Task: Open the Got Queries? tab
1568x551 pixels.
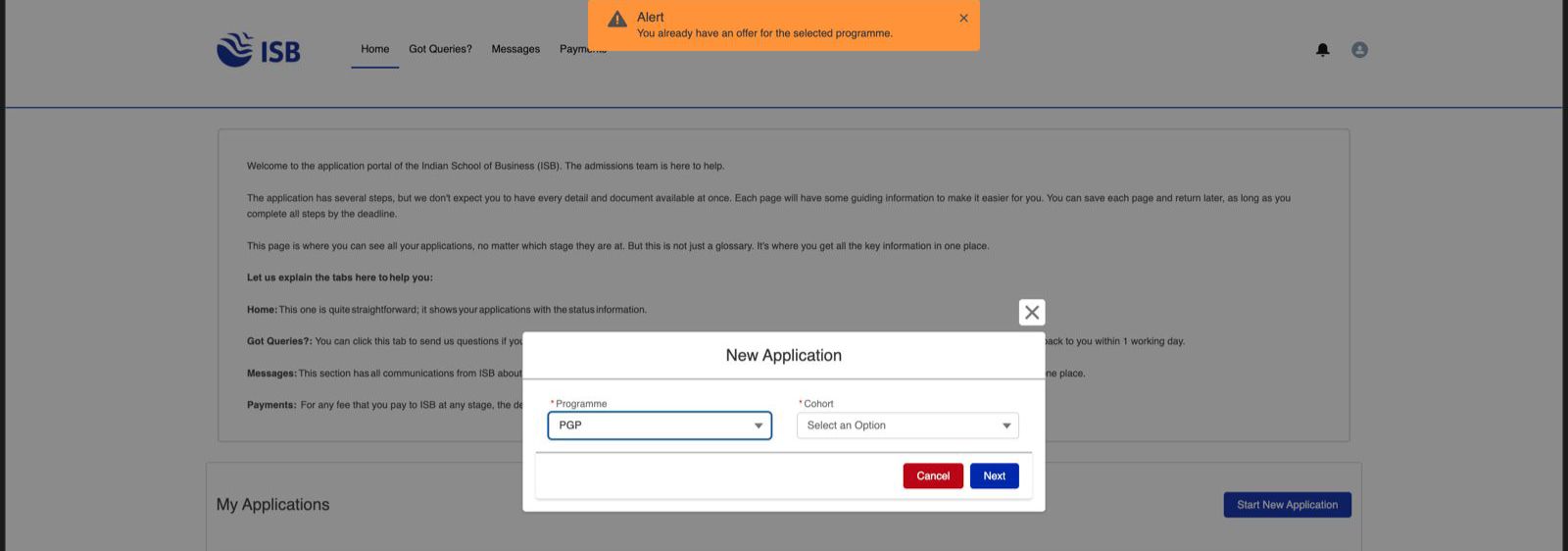Action: point(440,49)
